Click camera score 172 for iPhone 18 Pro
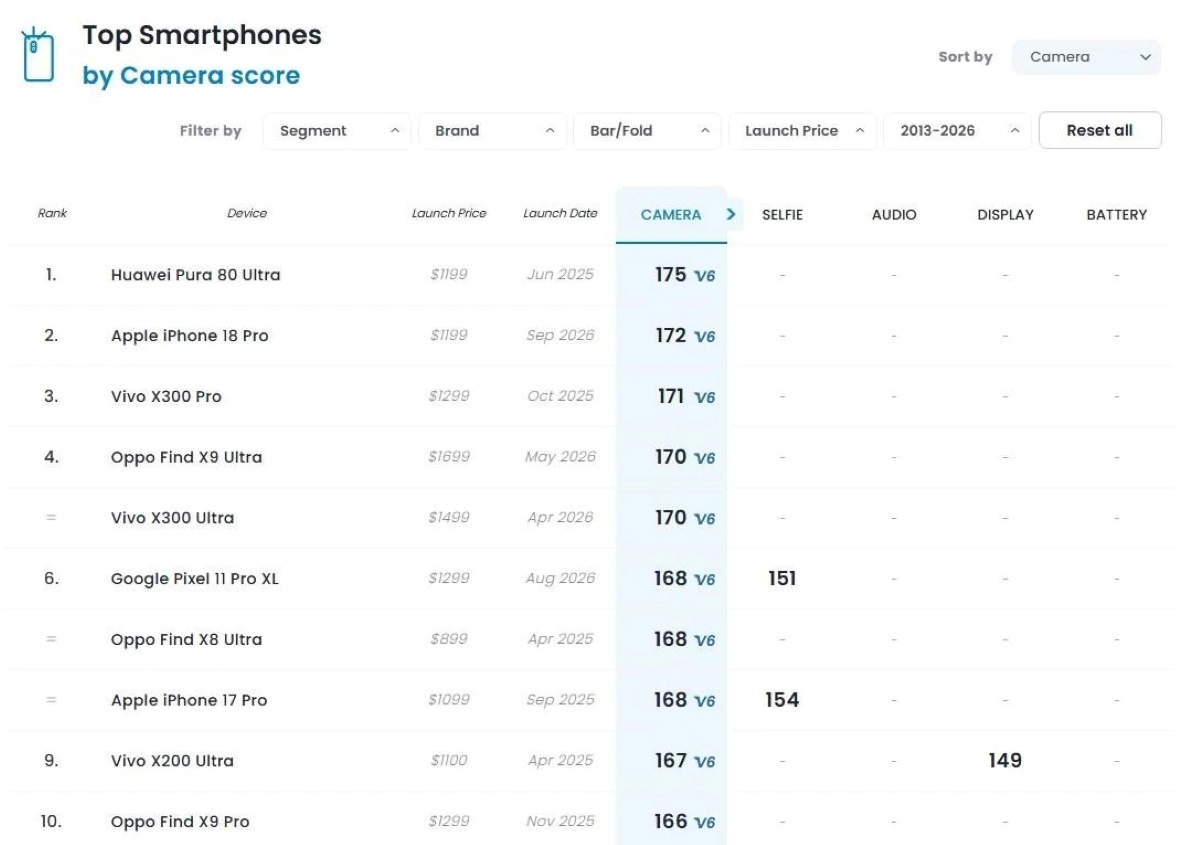Screen dimensions: 1200x845 point(671,336)
